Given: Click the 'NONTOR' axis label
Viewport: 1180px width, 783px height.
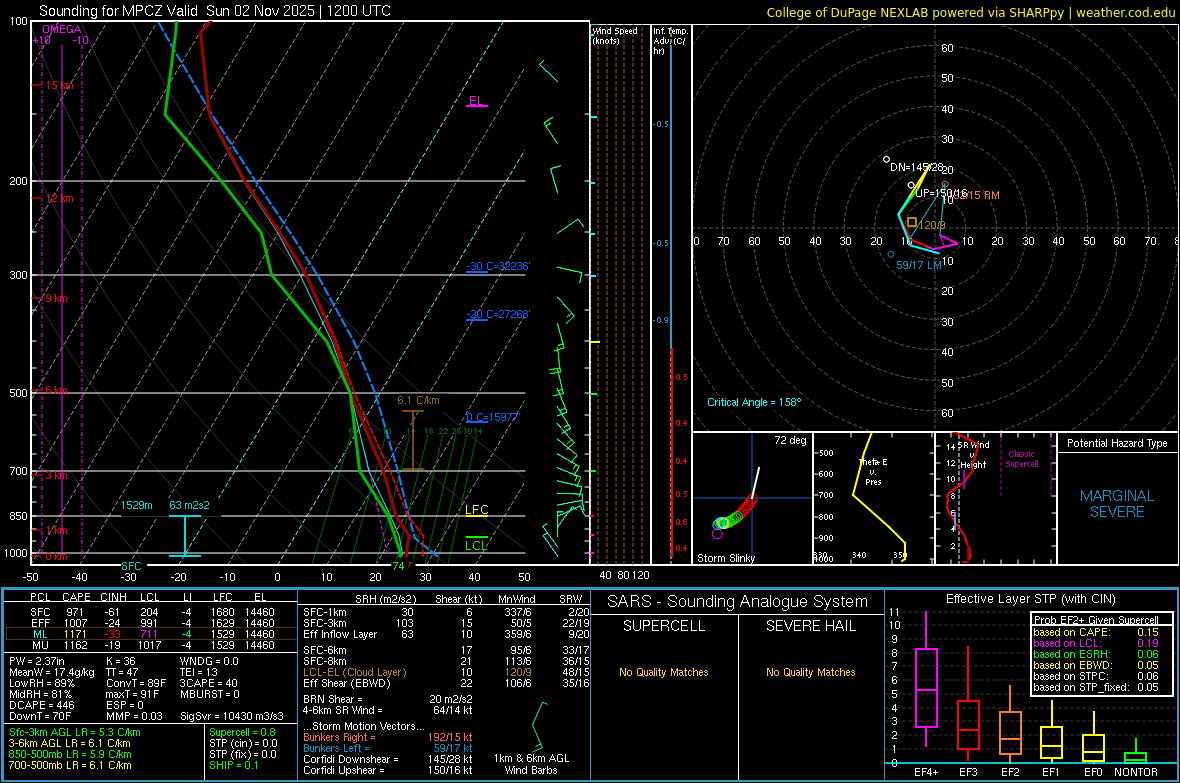Looking at the screenshot, I should coord(1136,772).
